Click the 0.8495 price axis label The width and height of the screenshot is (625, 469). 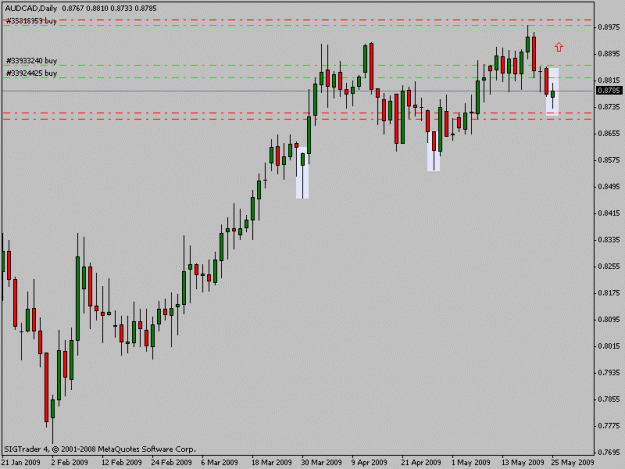(609, 186)
